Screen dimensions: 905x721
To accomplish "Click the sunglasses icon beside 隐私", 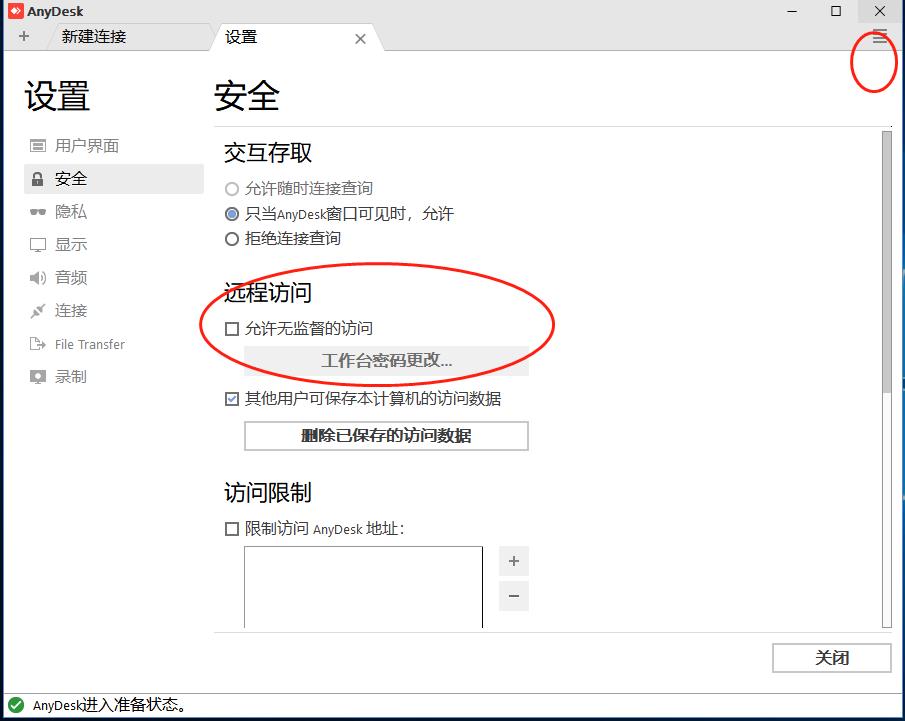I will tap(38, 212).
